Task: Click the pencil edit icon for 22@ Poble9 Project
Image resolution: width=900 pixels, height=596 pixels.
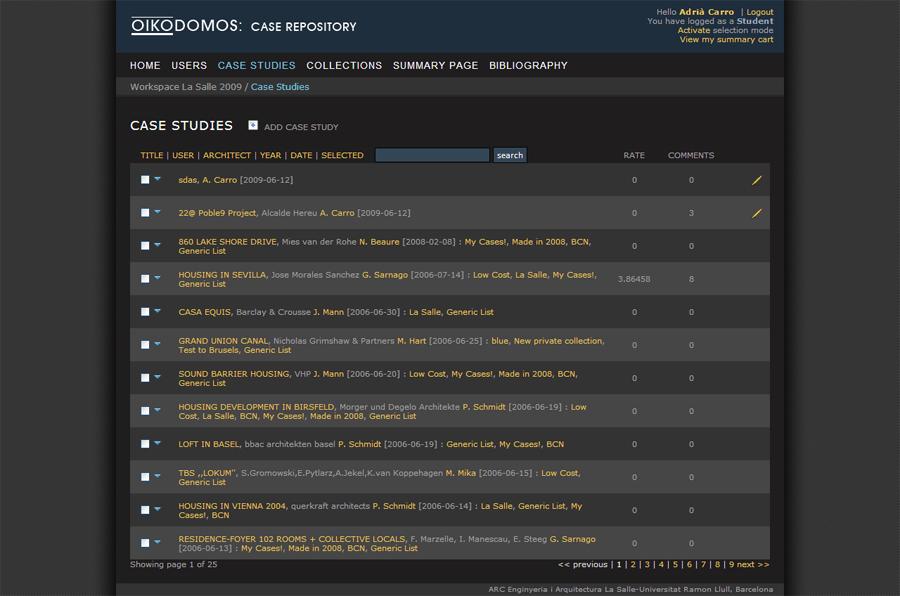Action: [757, 213]
